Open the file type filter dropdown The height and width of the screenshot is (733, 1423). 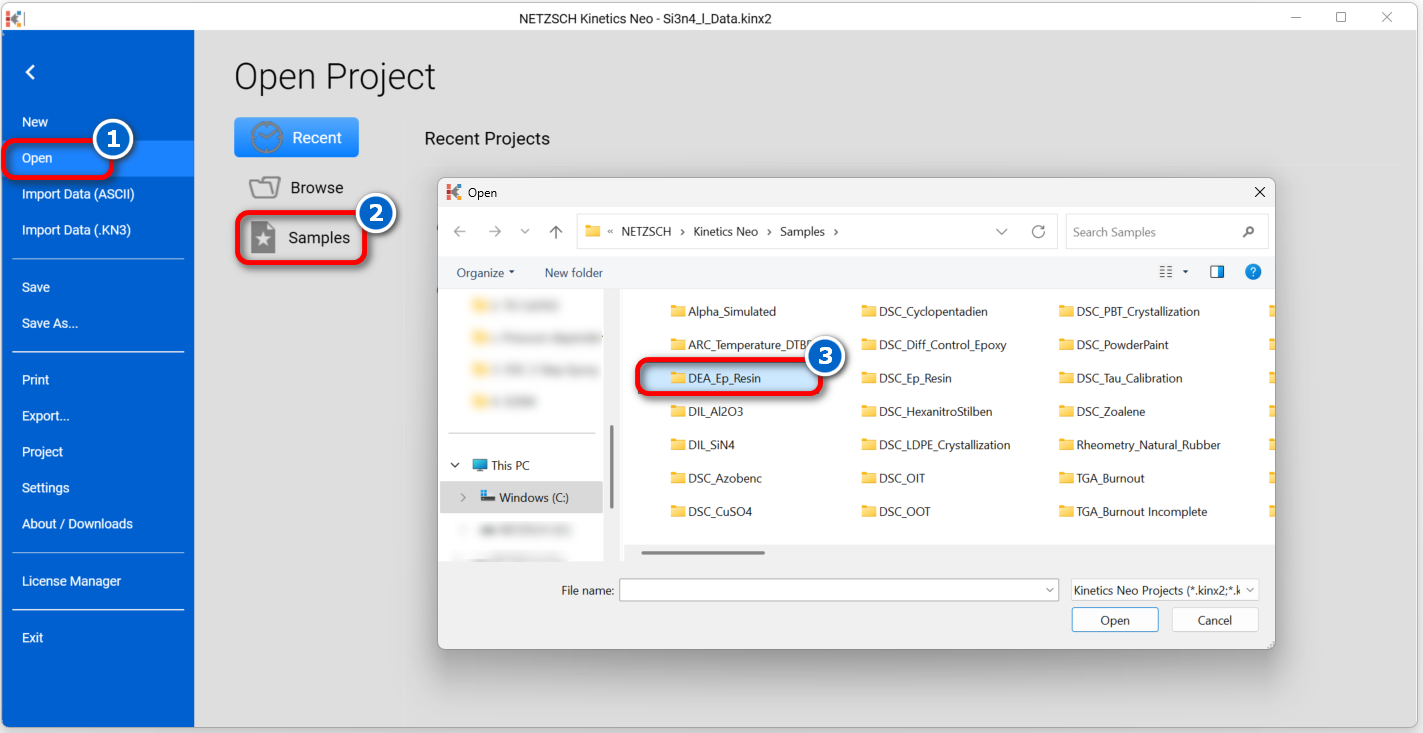[1164, 591]
